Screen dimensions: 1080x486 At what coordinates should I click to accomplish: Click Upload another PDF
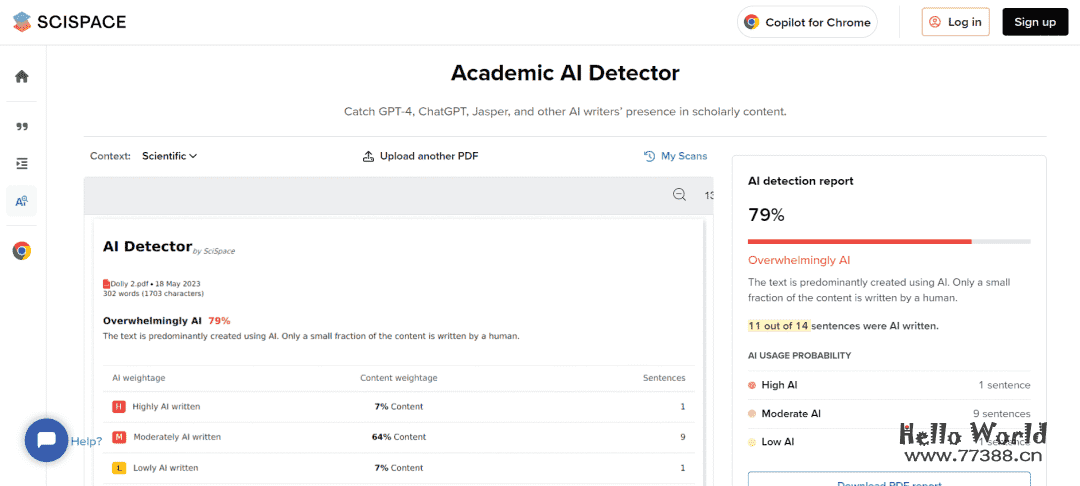tap(420, 156)
